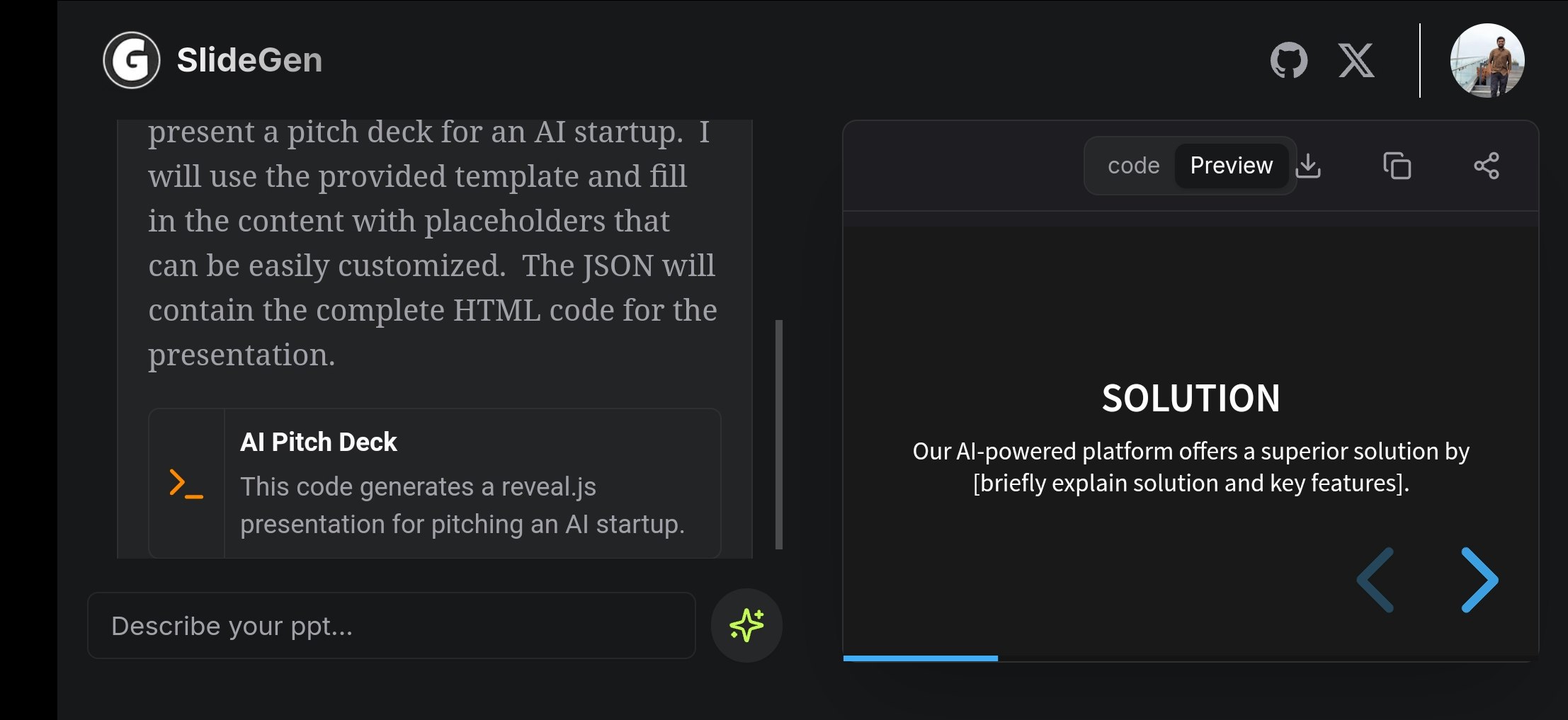This screenshot has height=720, width=1568.
Task: Open the GitHub icon link
Action: 1289,60
